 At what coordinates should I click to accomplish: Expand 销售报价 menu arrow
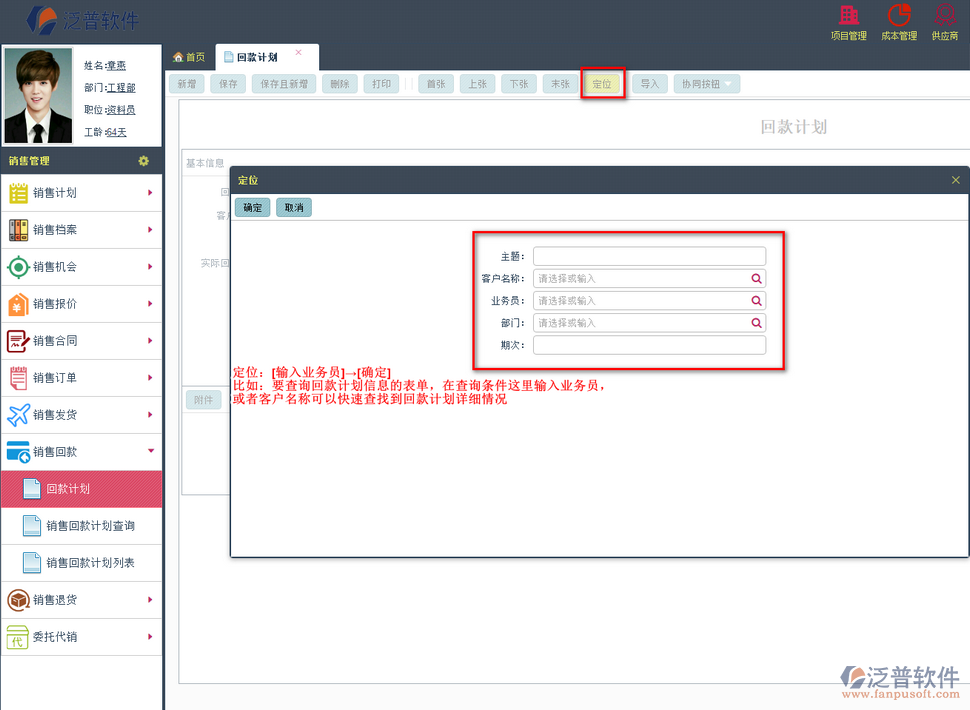(150, 304)
